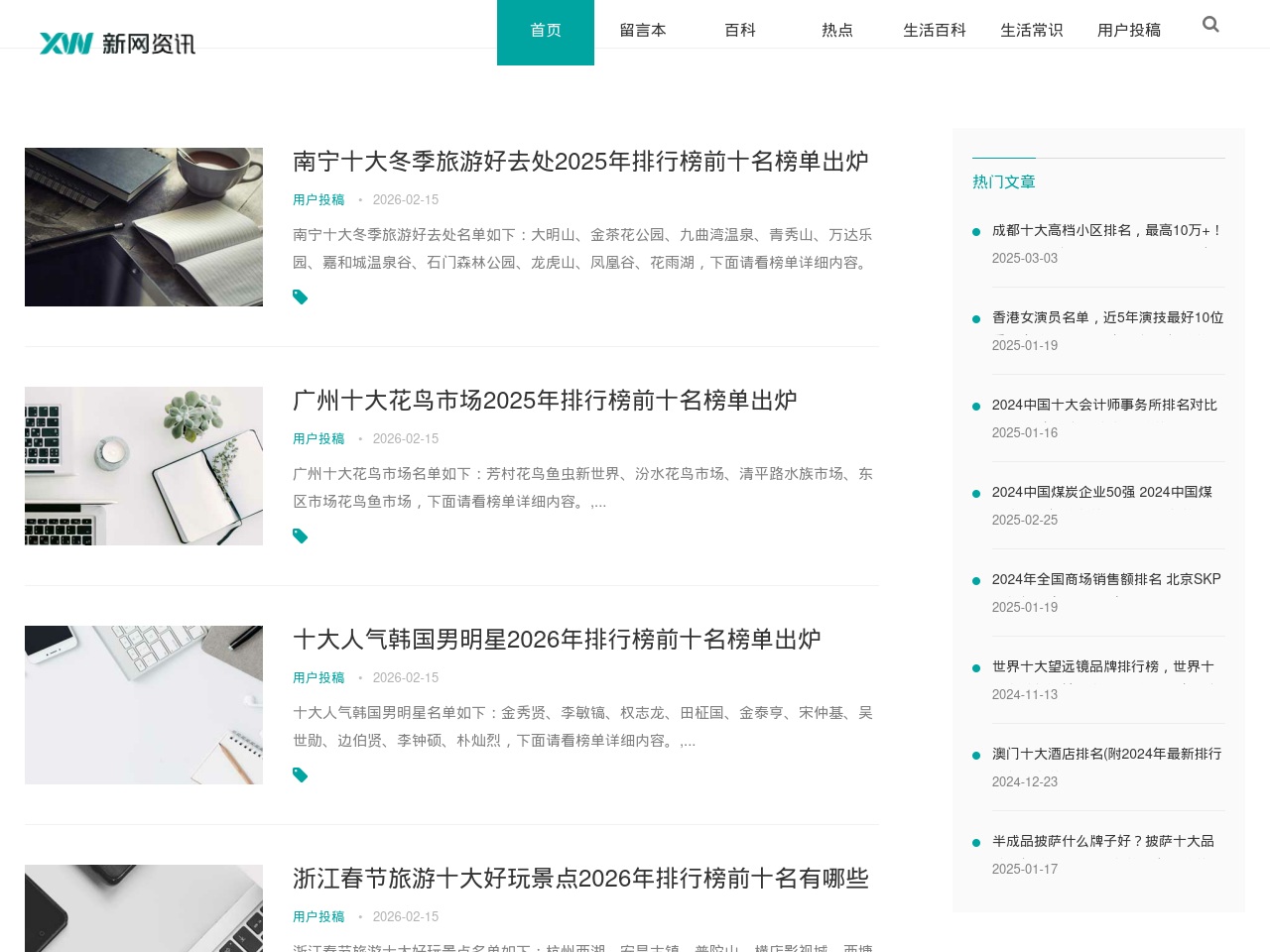Open hot article 2024中国煤炭企业50强
The height and width of the screenshot is (952, 1270).
coord(1102,492)
